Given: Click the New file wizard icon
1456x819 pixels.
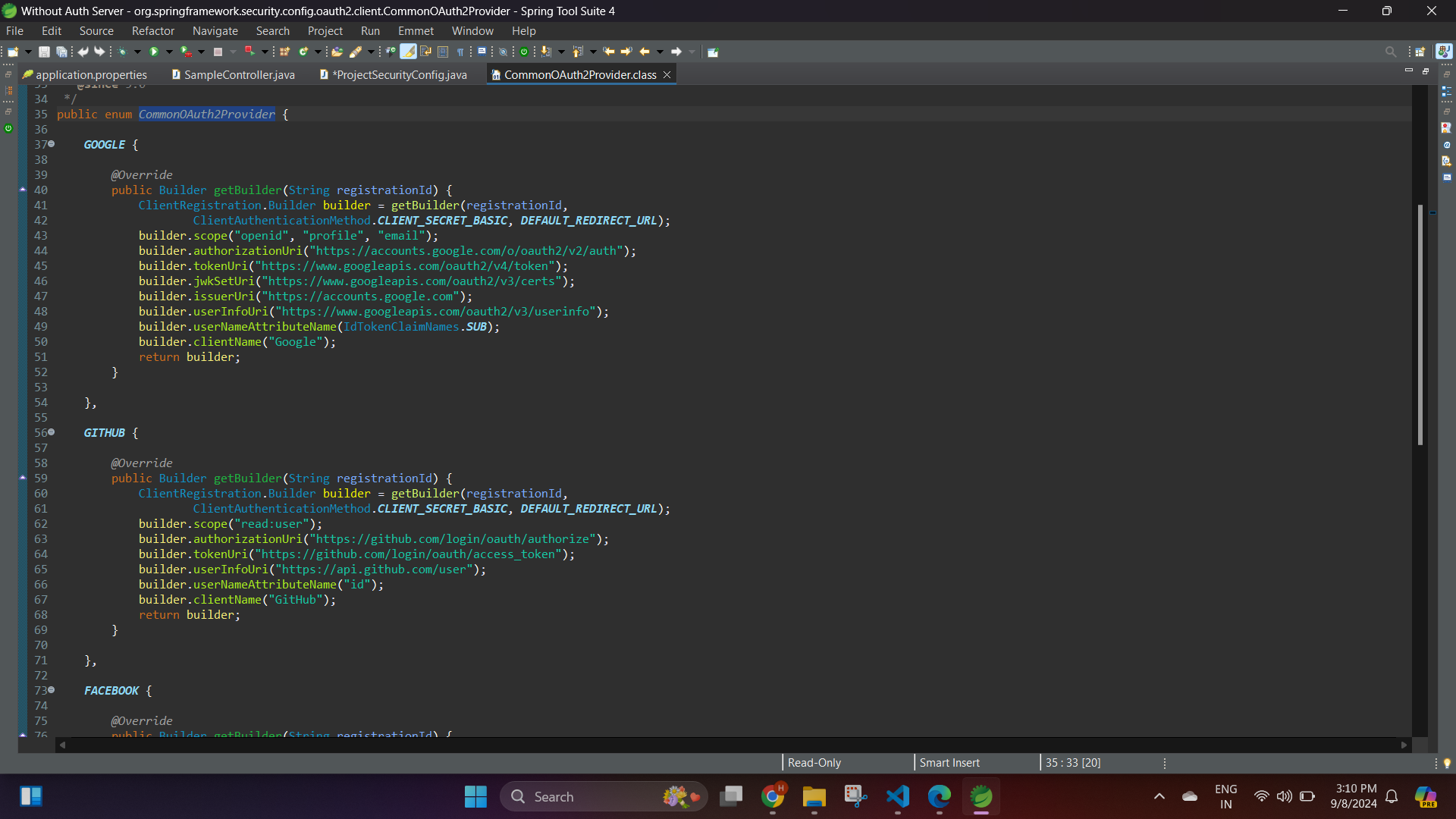Looking at the screenshot, I should 13,52.
